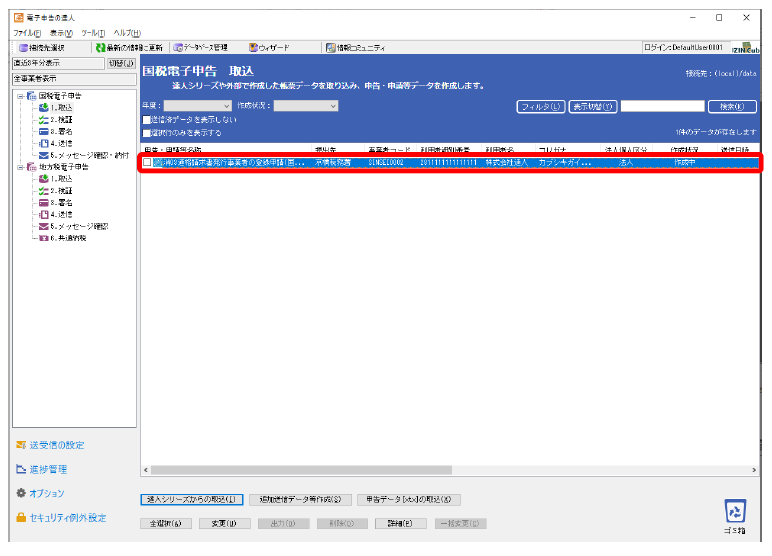This screenshot has height=556, width=772.
Task: Open 5.メッセージ確認・納付 tree item
Action: 84,155
